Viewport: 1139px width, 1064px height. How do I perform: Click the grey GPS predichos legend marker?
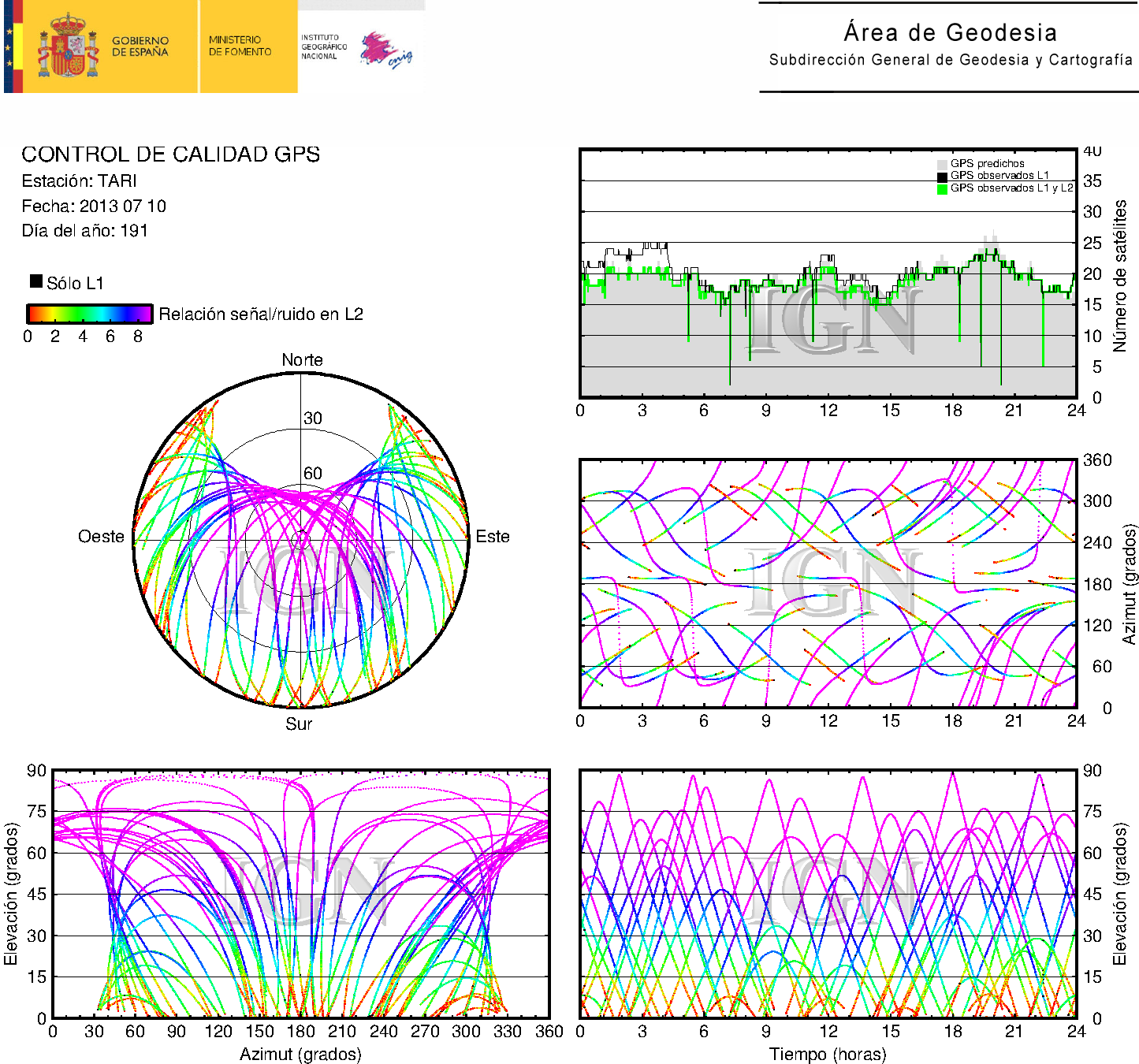(x=942, y=164)
